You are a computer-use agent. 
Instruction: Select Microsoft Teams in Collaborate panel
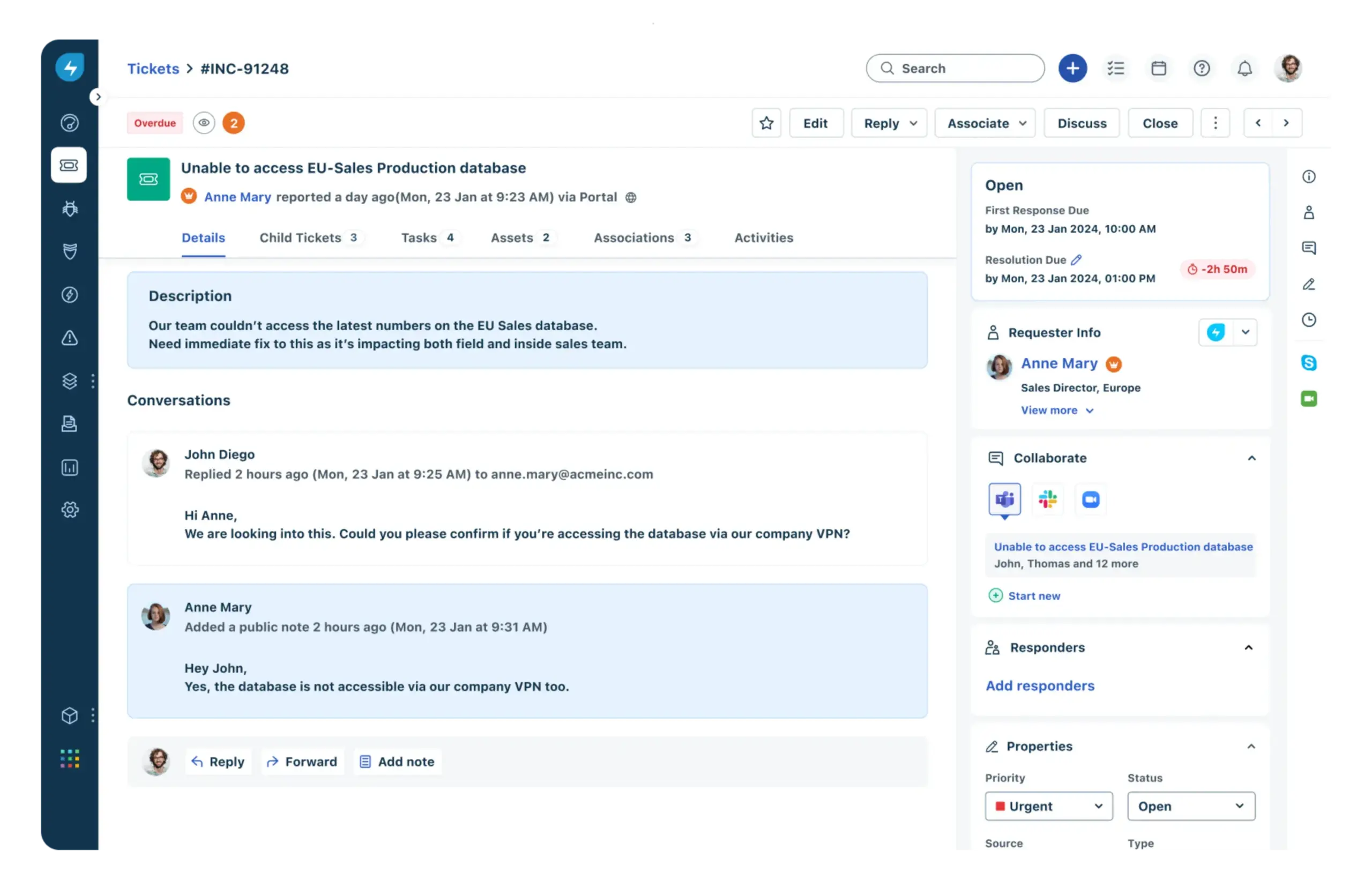1004,499
